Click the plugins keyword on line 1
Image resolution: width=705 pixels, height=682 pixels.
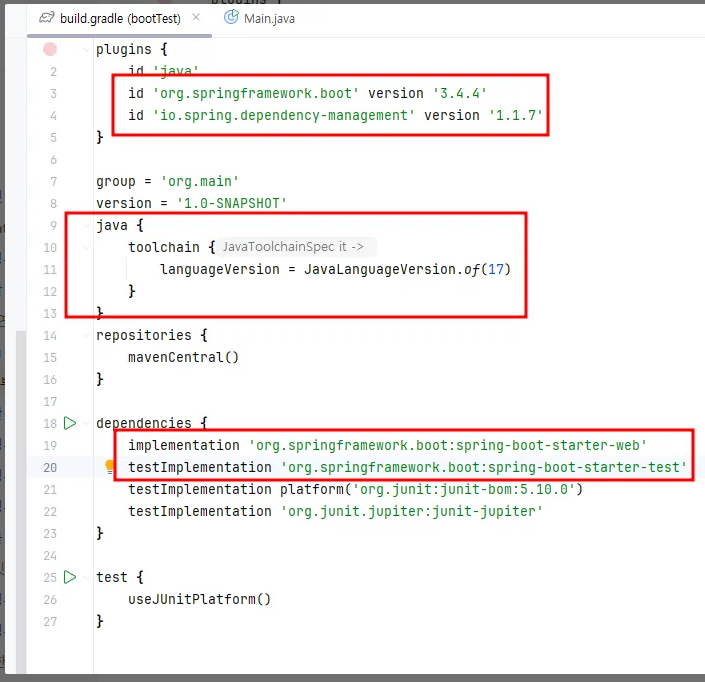pos(124,49)
